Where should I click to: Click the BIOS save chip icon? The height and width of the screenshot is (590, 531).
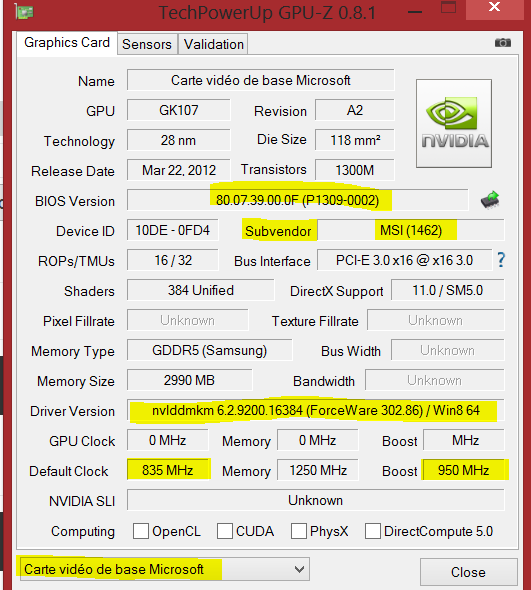[490, 200]
